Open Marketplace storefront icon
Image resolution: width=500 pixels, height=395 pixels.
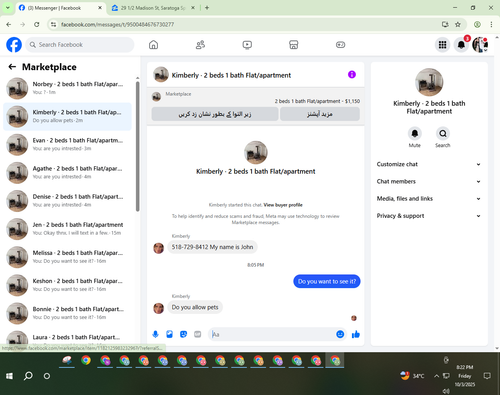coord(294,45)
